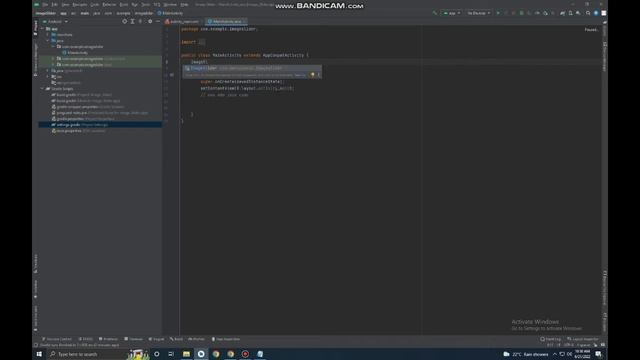The width and height of the screenshot is (640, 360).
Task: Click Expand All icon in Project panel
Action: (132, 21)
